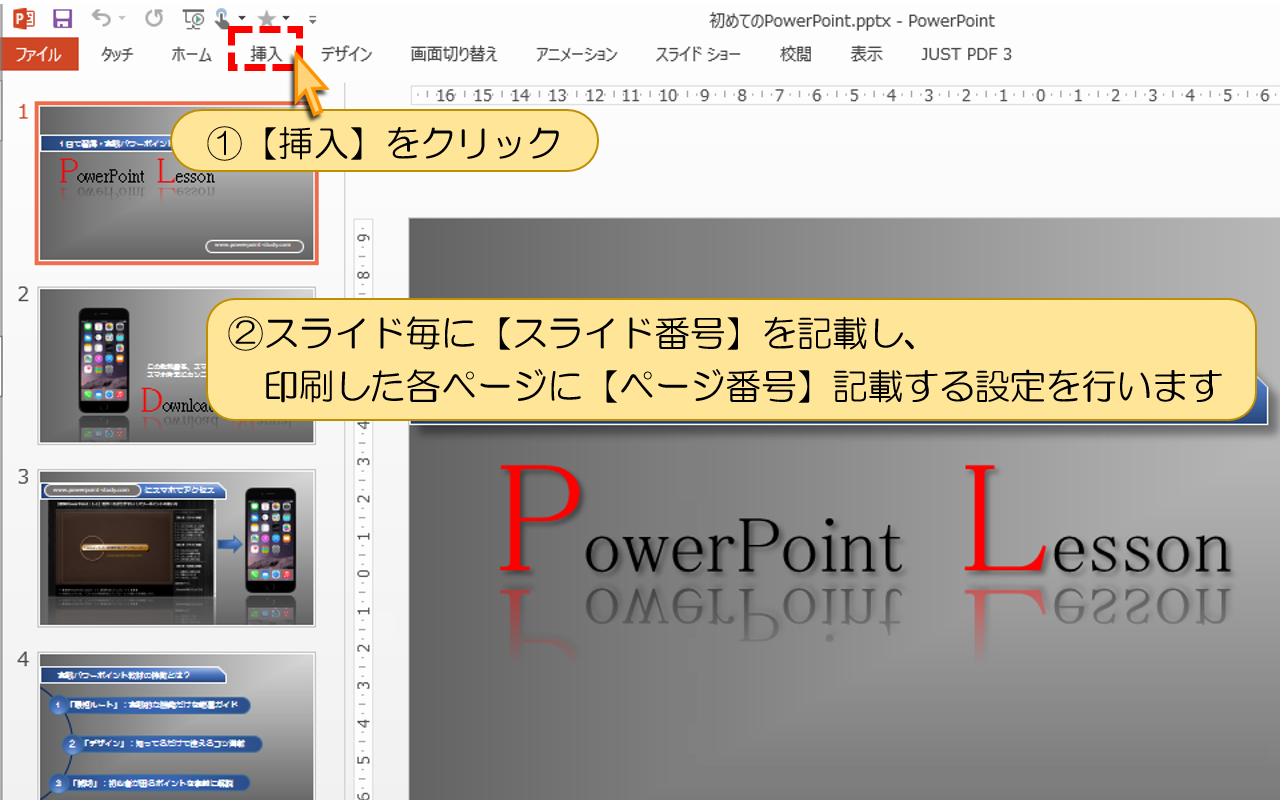Toggle Touch/Mouse mode finger icon
Image resolution: width=1280 pixels, height=800 pixels.
coord(222,16)
